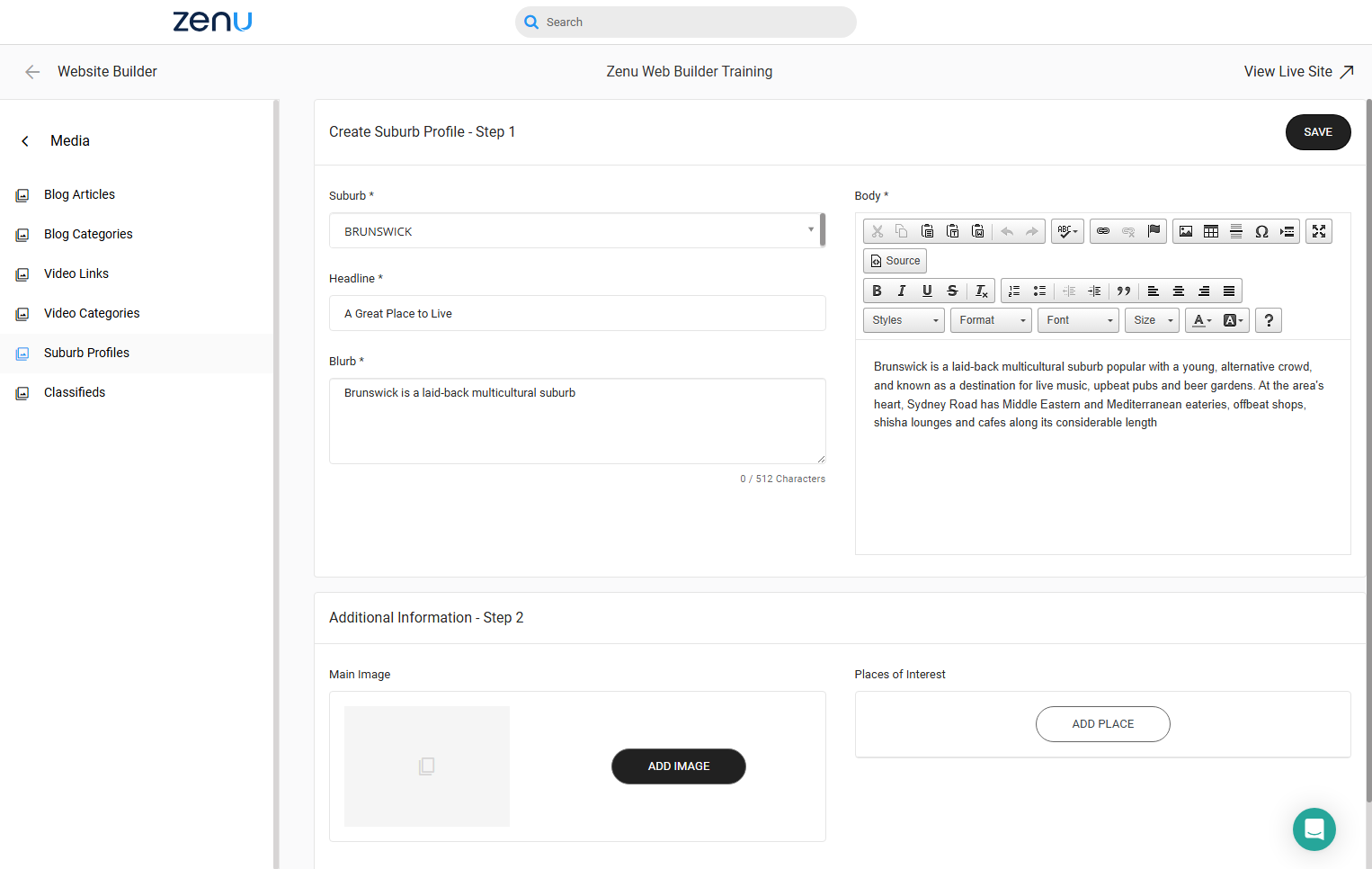Open the editor About help icon

pyautogui.click(x=1269, y=320)
